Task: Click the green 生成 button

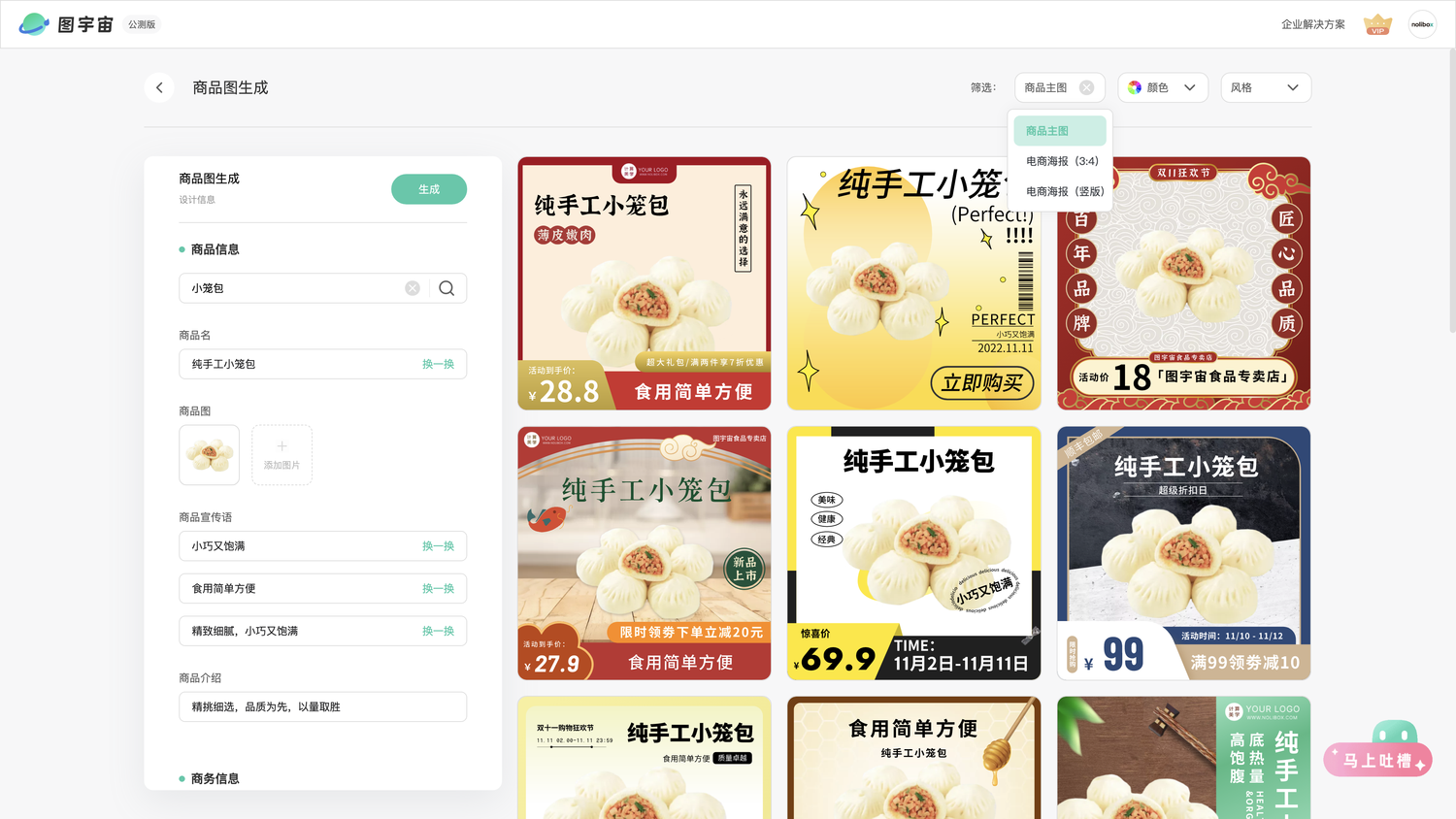Action: pos(429,189)
